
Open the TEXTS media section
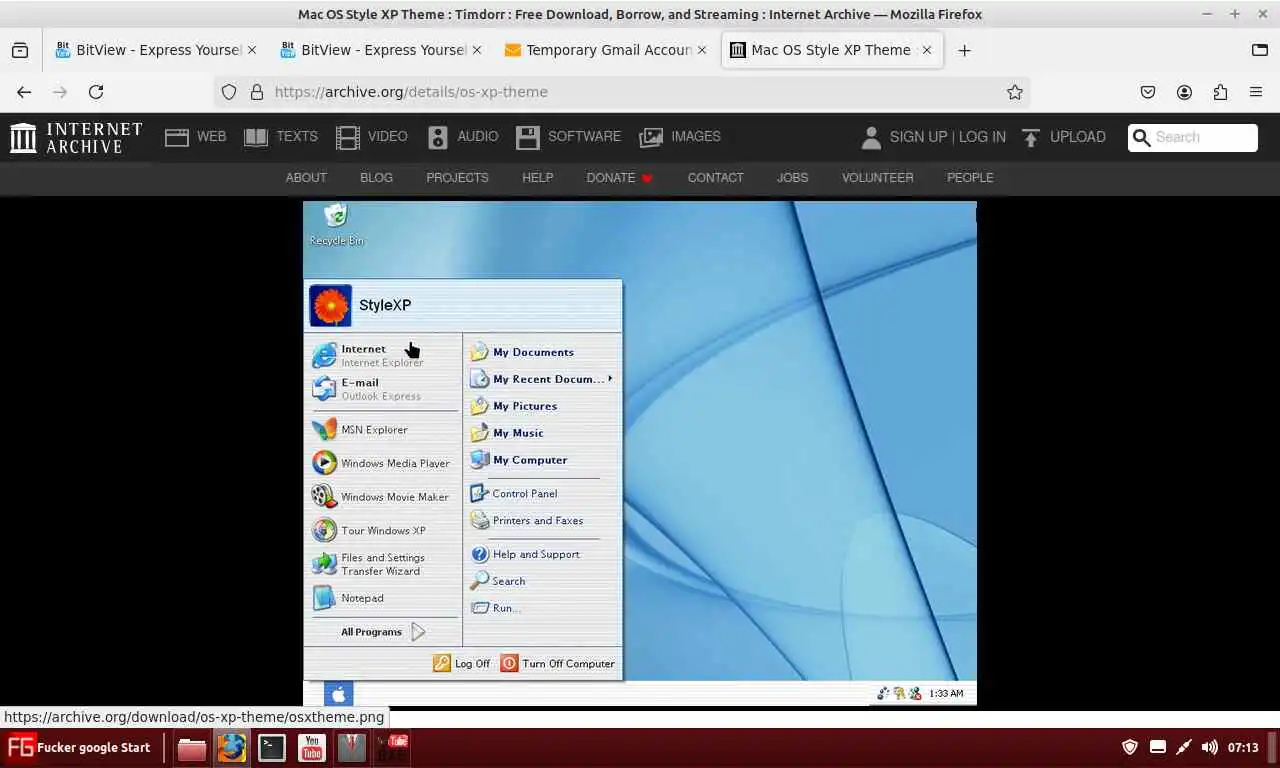pos(281,137)
